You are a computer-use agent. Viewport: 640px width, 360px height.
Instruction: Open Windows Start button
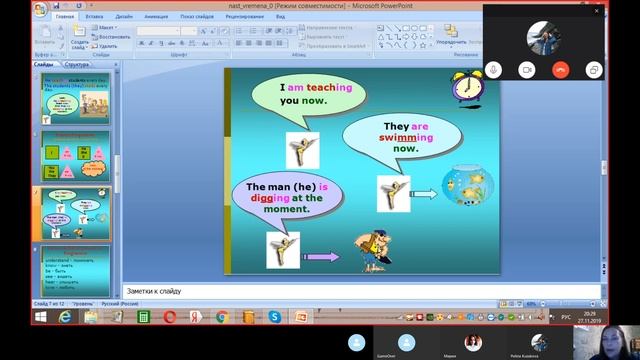(41, 317)
